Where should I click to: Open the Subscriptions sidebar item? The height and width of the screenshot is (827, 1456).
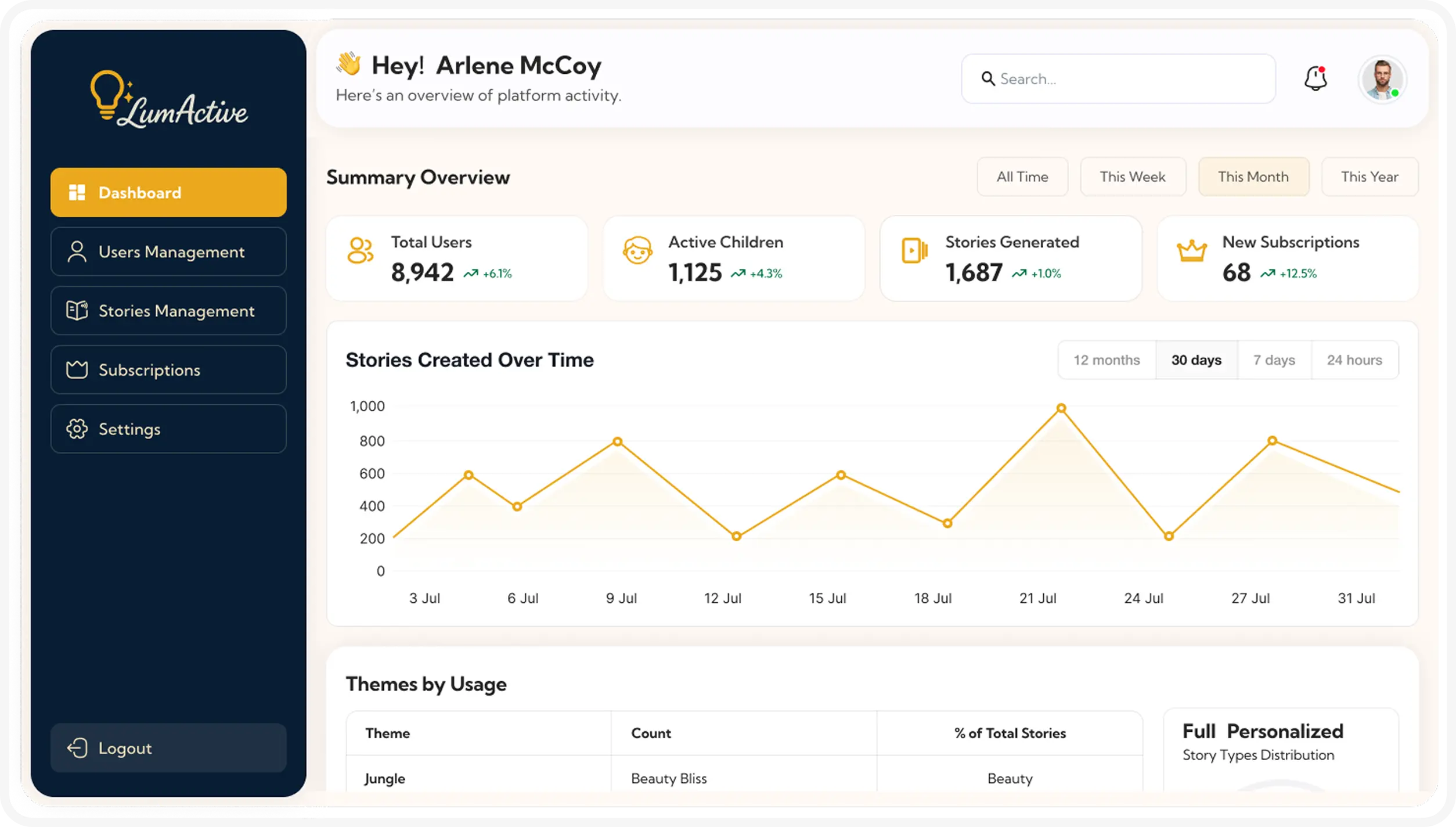(x=168, y=370)
